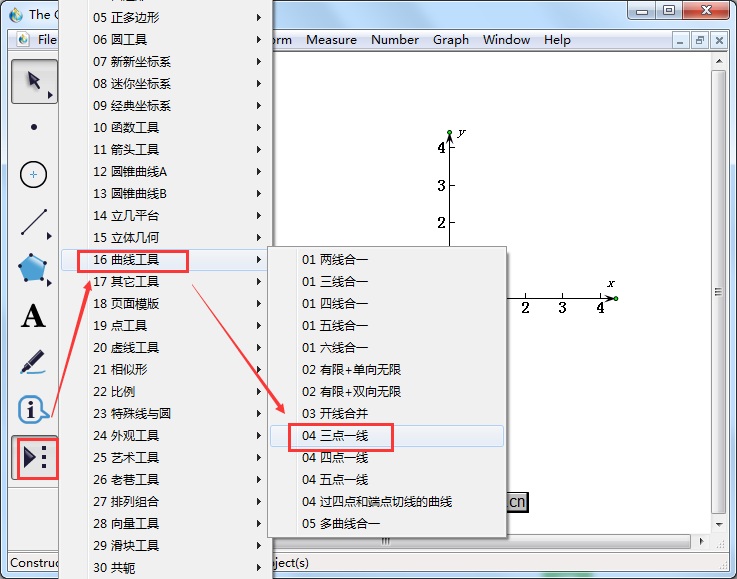Image resolution: width=737 pixels, height=579 pixels.
Task: Select the Compass circle tool
Action: [34, 174]
